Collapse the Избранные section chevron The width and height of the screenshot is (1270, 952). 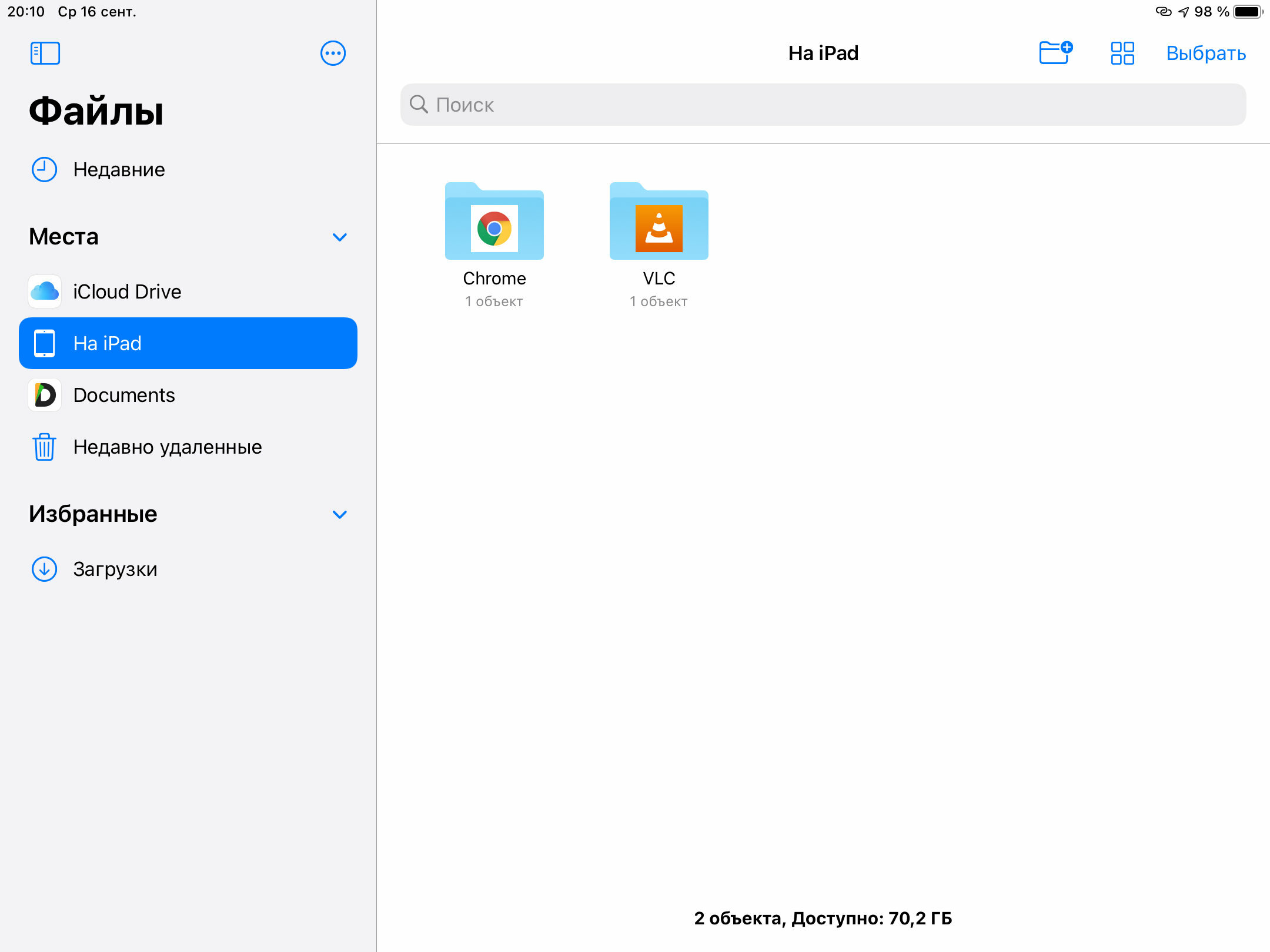click(340, 515)
